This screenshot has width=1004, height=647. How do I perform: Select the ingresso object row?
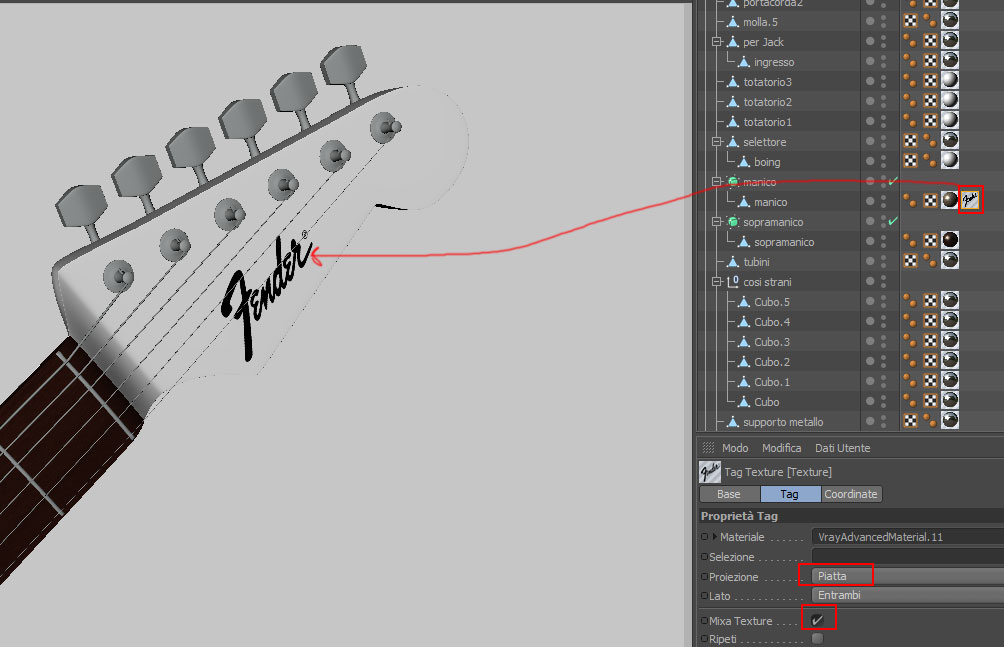click(x=774, y=62)
